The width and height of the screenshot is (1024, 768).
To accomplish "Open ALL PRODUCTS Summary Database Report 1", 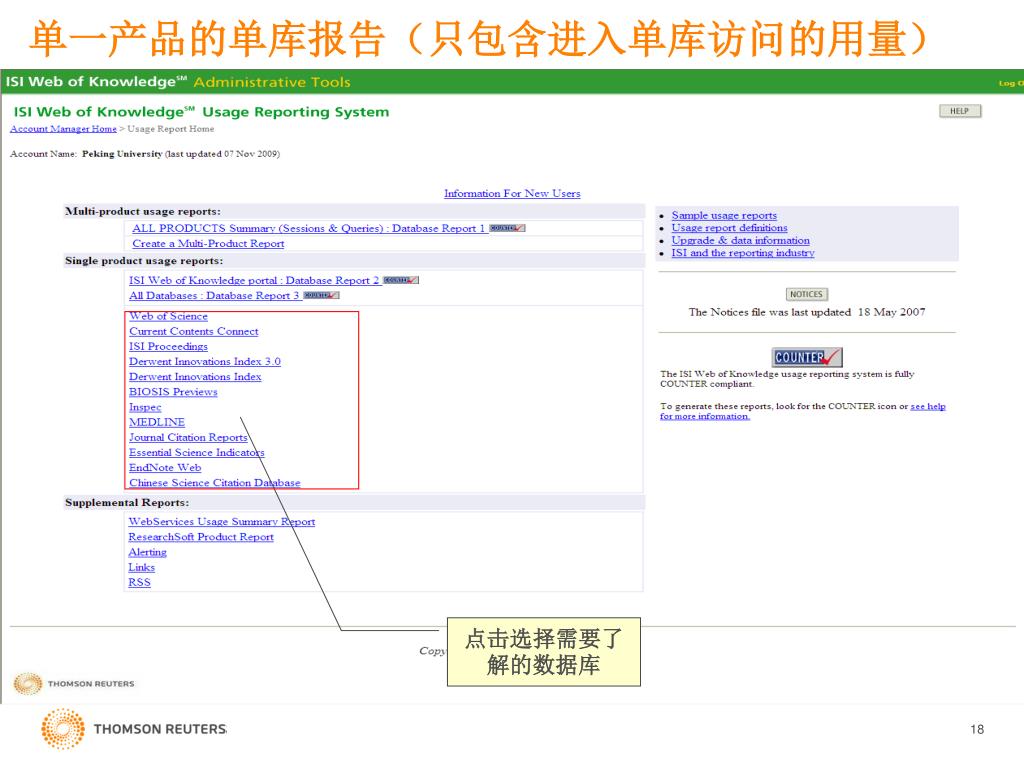I will pos(308,228).
